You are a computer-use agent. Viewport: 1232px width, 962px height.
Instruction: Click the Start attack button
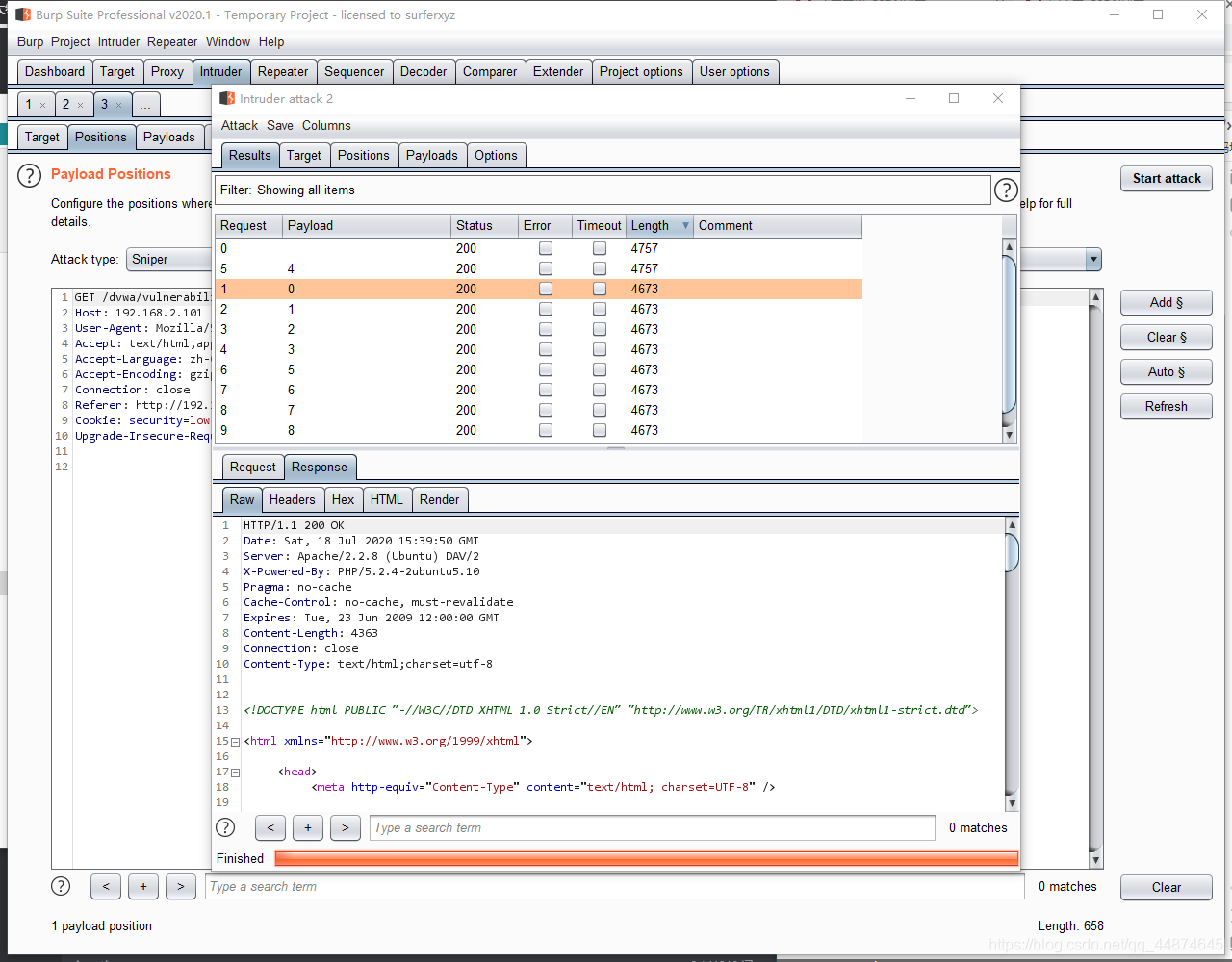point(1167,178)
